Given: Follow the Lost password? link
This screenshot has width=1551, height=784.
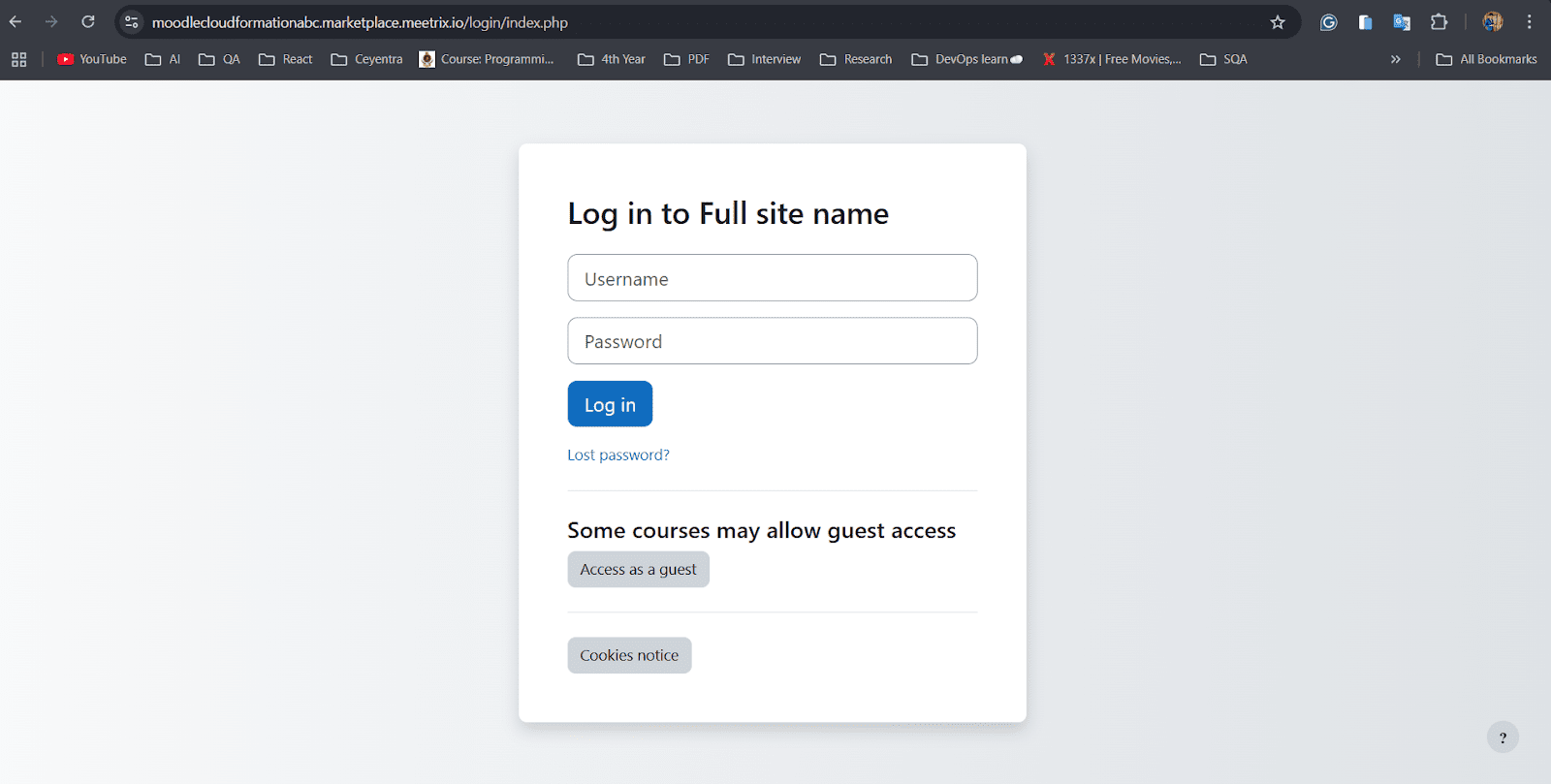Looking at the screenshot, I should [618, 455].
